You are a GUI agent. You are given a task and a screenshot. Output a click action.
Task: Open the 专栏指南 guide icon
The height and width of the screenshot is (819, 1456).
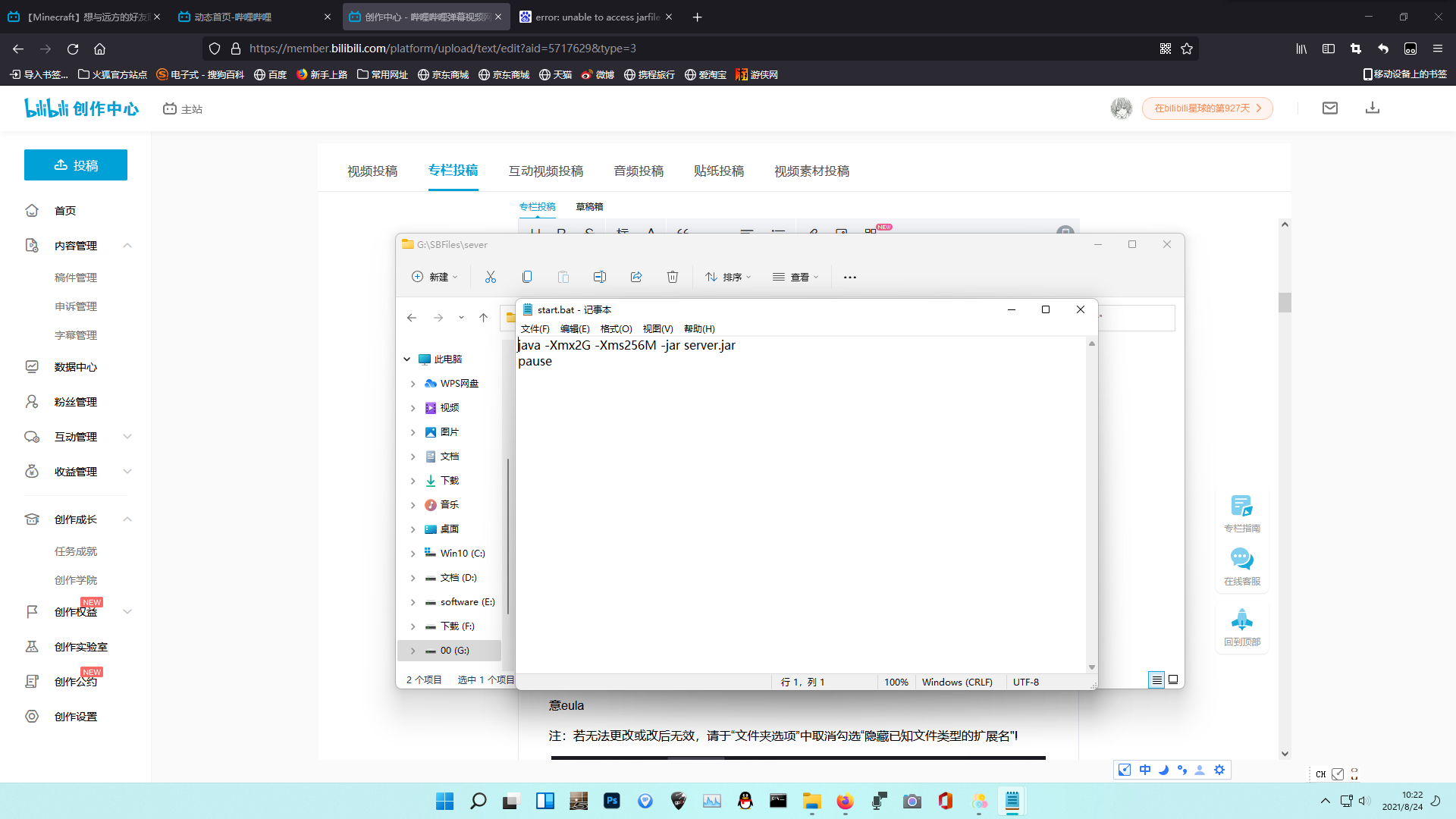pos(1242,512)
